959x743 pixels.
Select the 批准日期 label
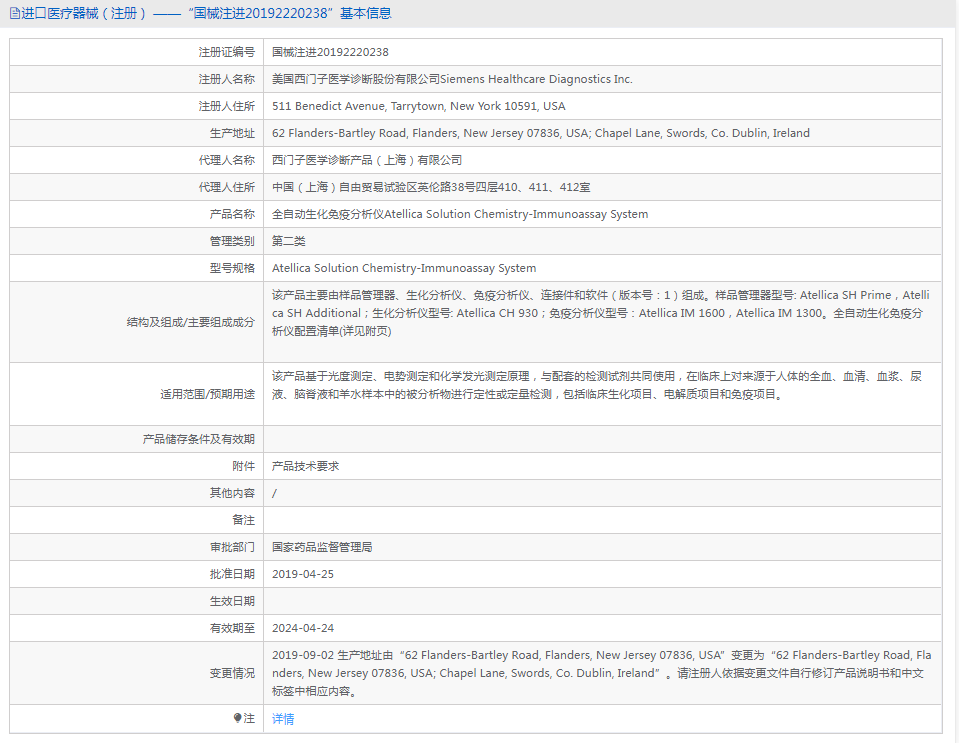pyautogui.click(x=232, y=574)
